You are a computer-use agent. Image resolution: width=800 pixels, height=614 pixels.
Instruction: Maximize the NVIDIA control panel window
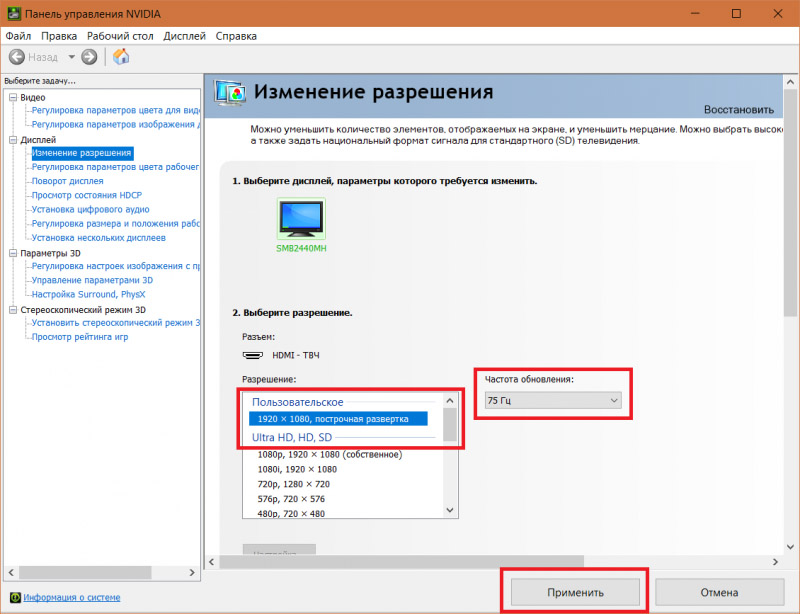(x=736, y=13)
